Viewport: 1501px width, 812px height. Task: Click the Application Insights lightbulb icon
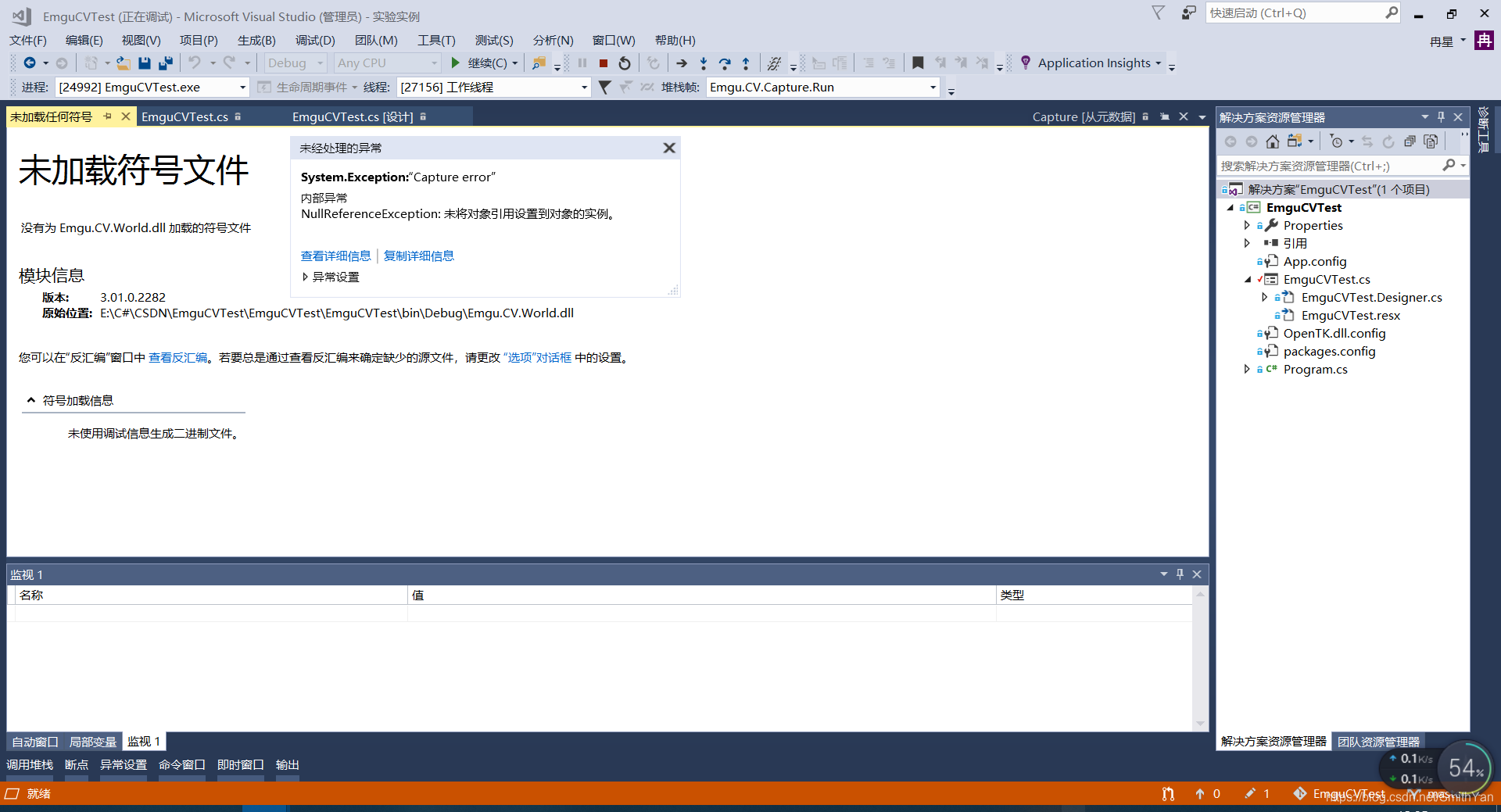point(1026,63)
